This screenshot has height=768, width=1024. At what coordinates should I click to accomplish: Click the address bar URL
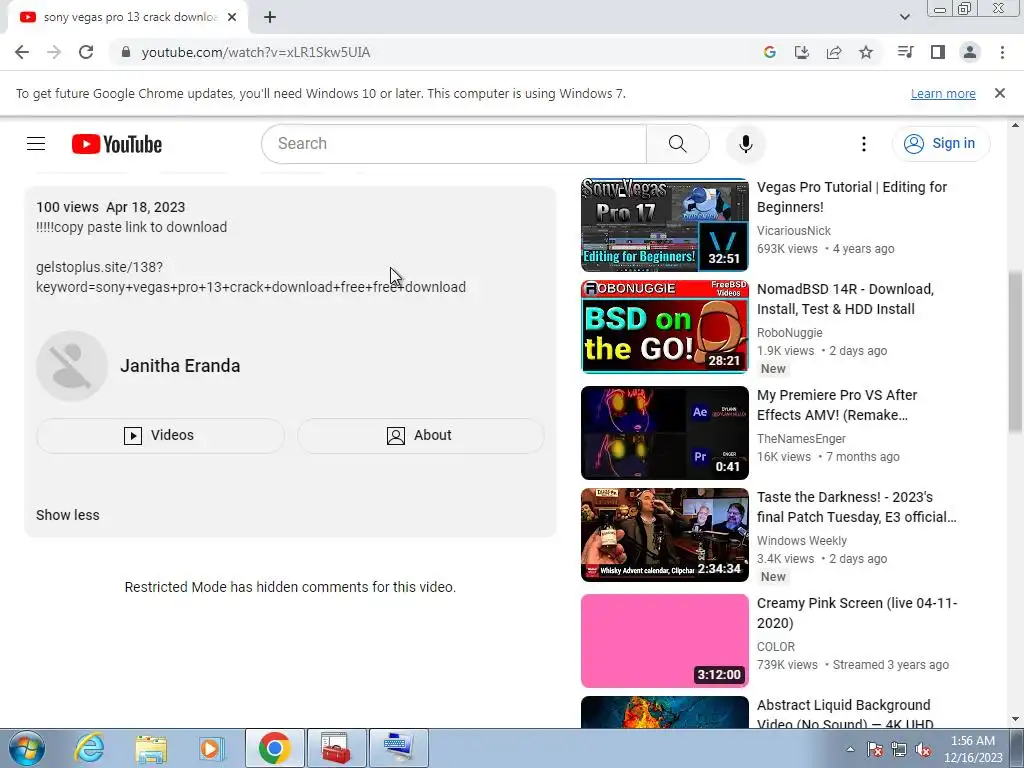pos(255,52)
